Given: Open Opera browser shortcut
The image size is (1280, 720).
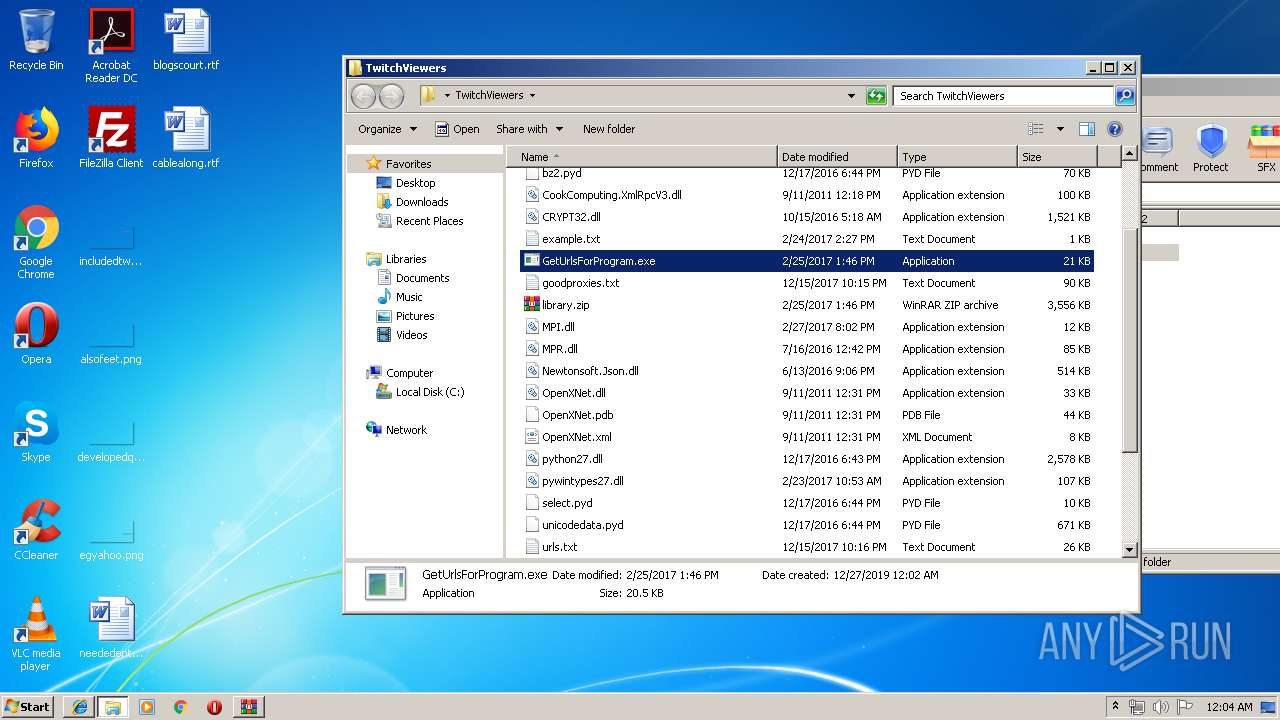Looking at the screenshot, I should click(x=36, y=334).
